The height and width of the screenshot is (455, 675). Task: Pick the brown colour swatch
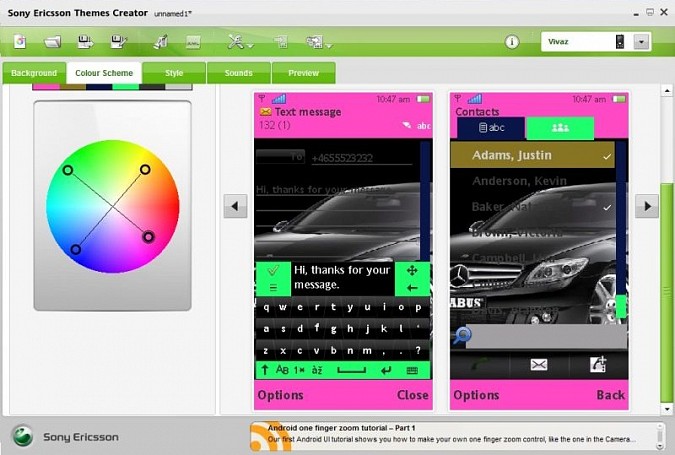tap(73, 87)
